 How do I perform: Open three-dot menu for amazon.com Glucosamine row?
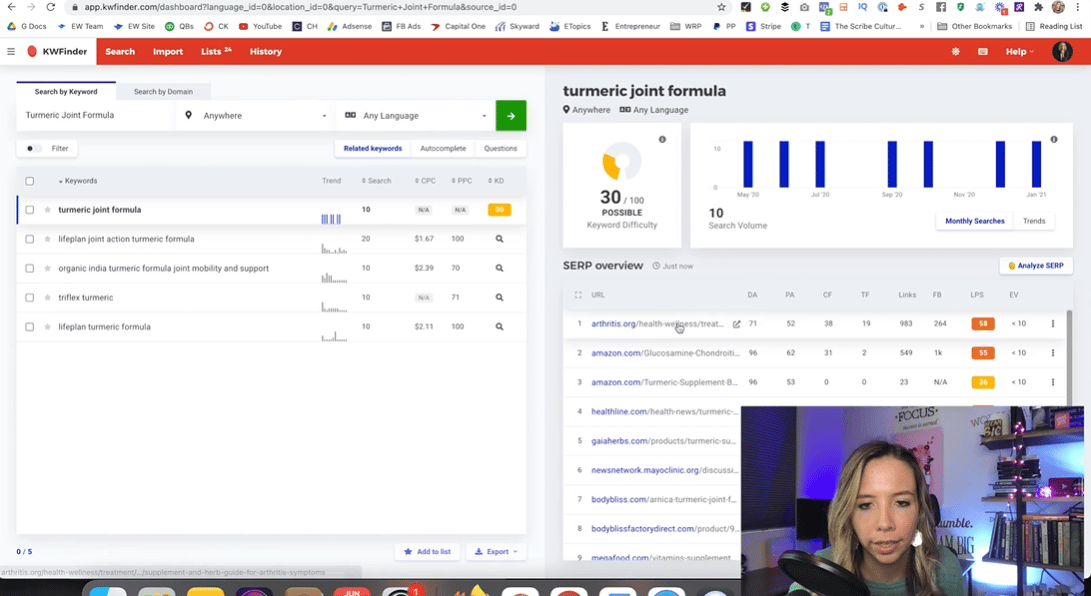coord(1053,353)
